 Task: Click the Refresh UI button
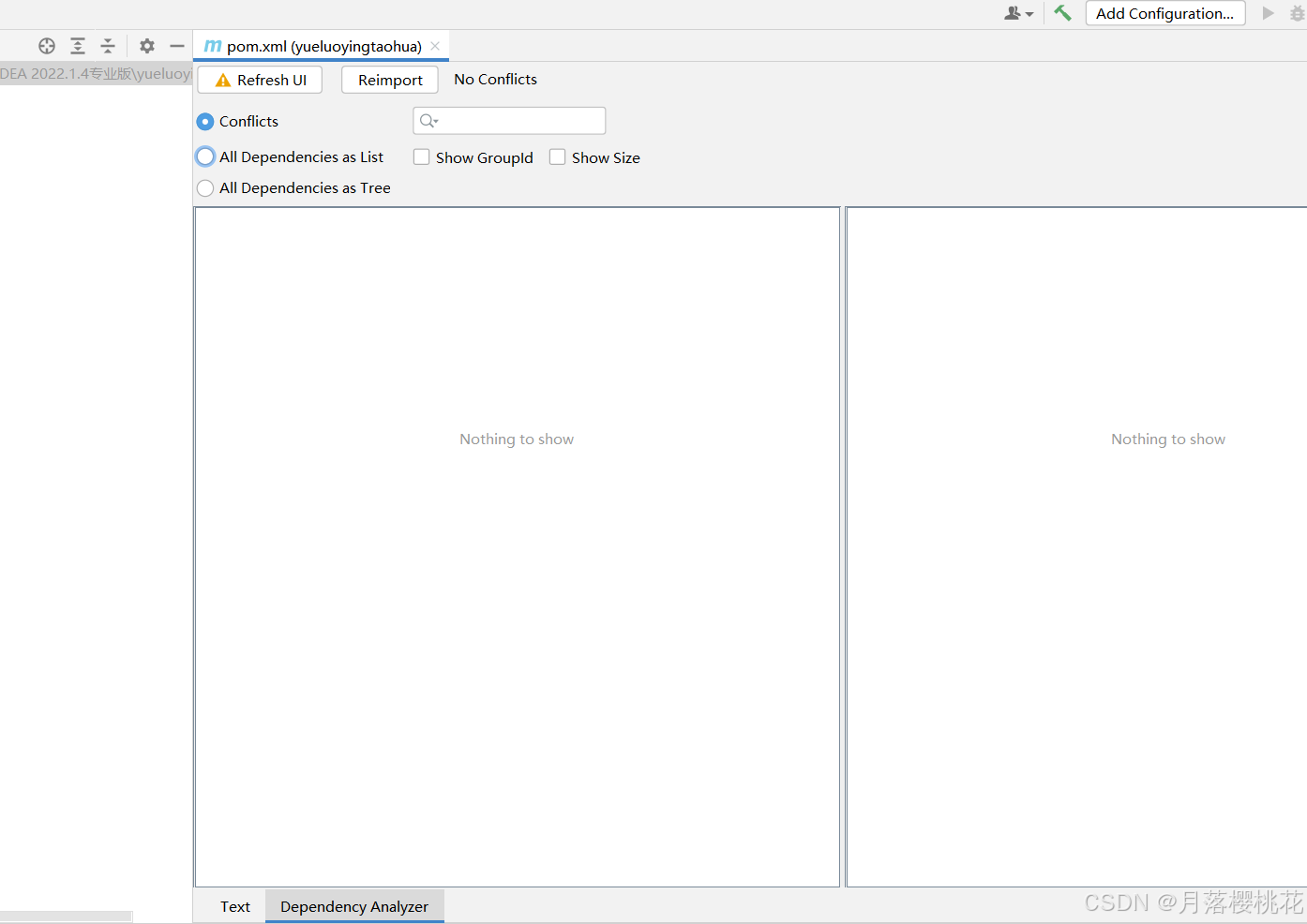coord(260,80)
